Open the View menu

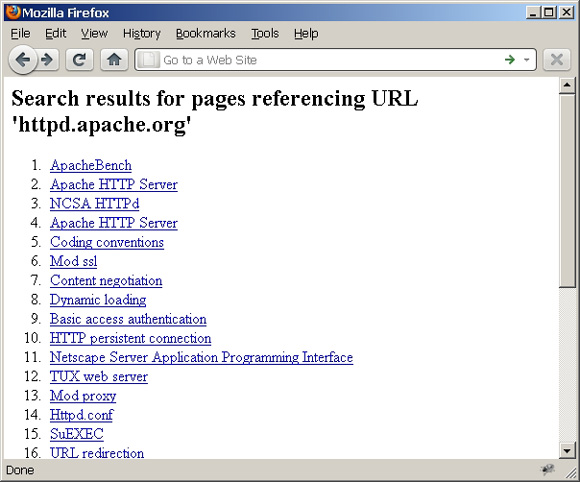coord(94,34)
